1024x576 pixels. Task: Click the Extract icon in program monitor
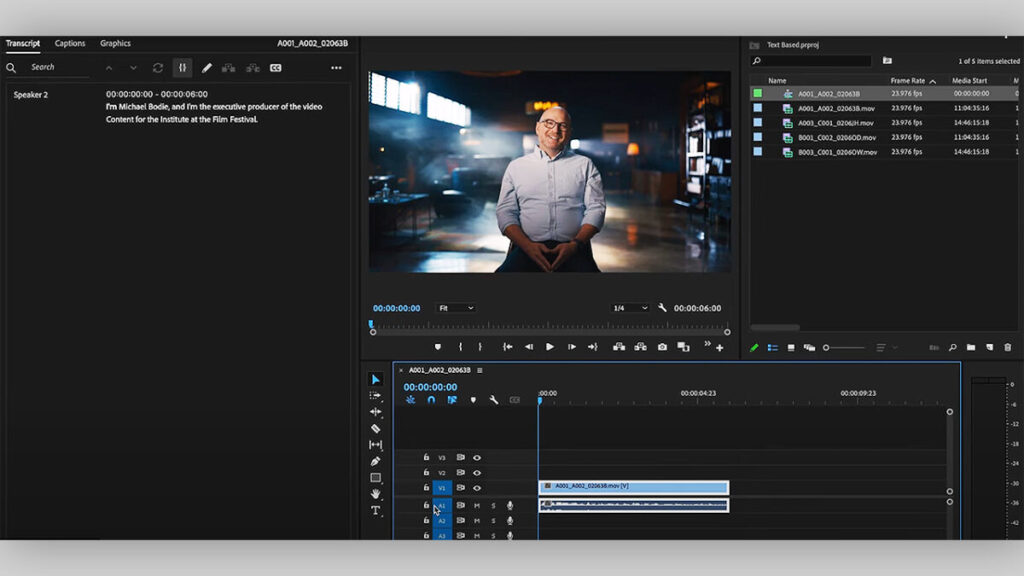pyautogui.click(x=641, y=347)
